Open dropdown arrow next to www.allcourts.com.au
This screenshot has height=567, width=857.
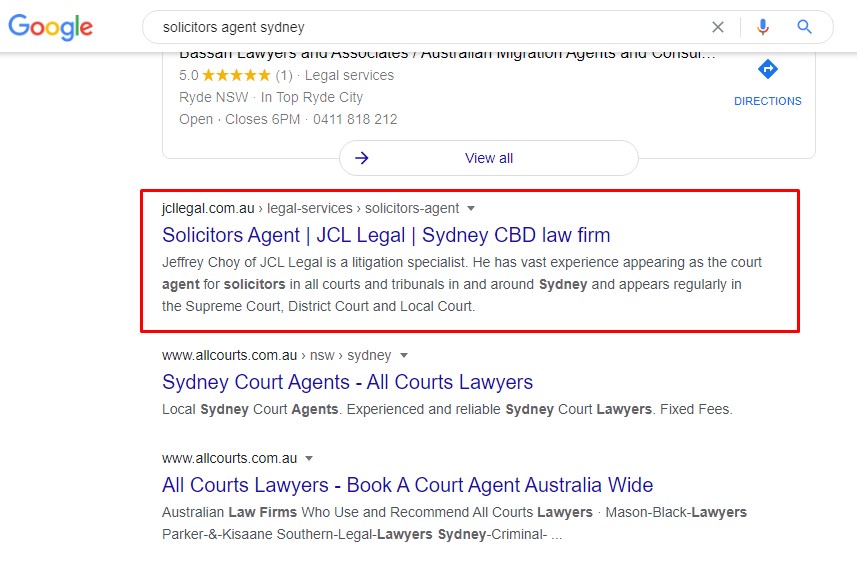click(x=309, y=459)
